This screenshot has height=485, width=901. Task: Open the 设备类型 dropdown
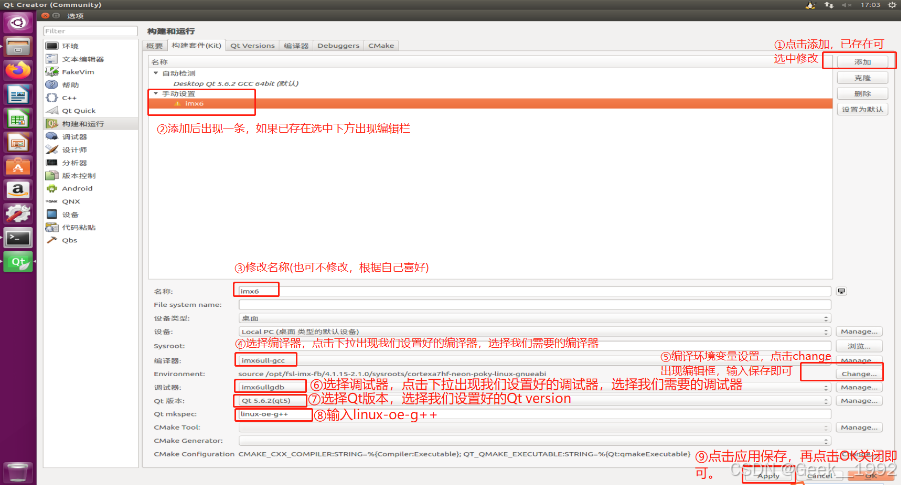click(534, 318)
